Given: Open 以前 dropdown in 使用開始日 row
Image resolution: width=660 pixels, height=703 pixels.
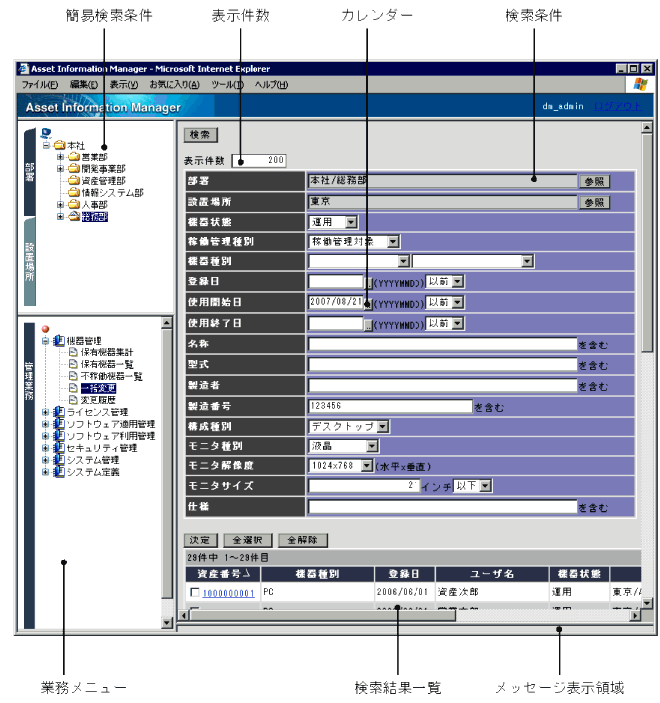Looking at the screenshot, I should point(457,303).
